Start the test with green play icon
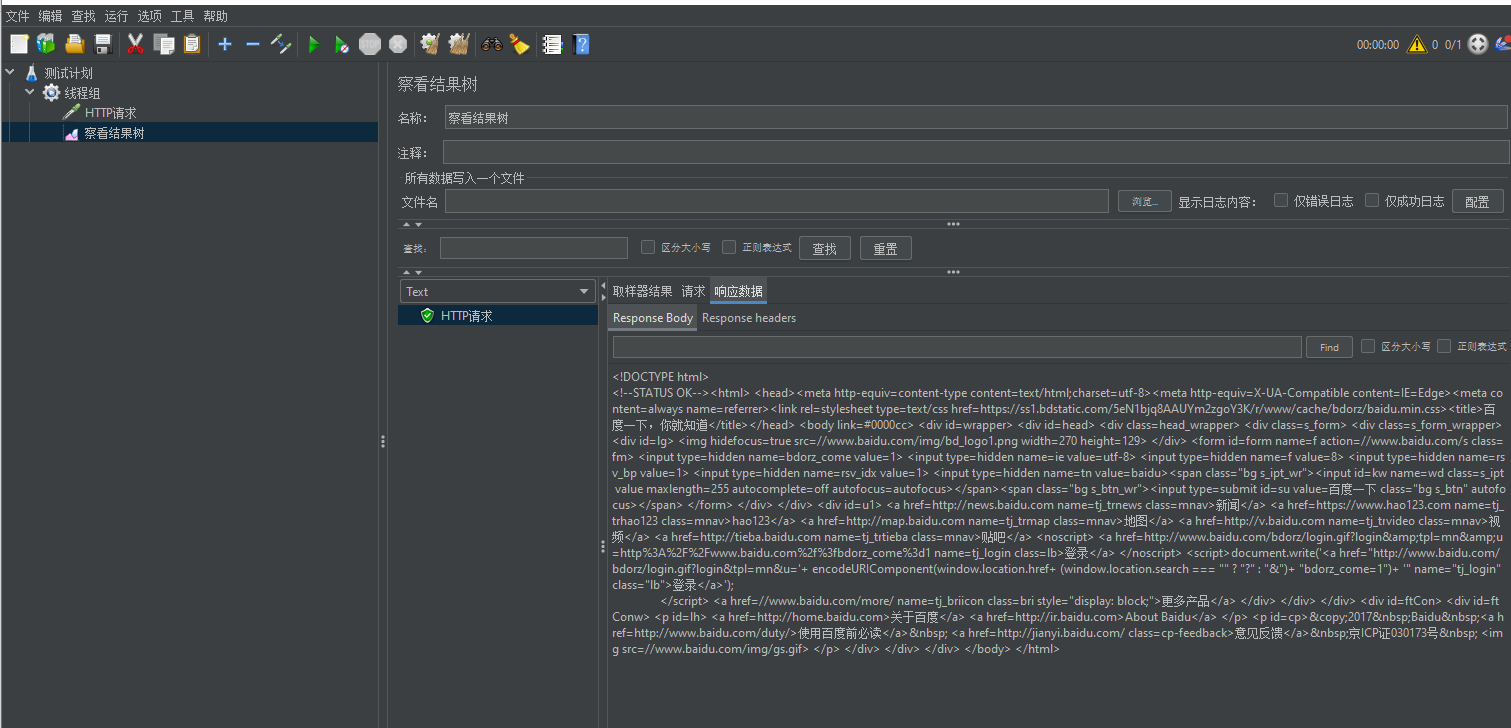 click(313, 44)
